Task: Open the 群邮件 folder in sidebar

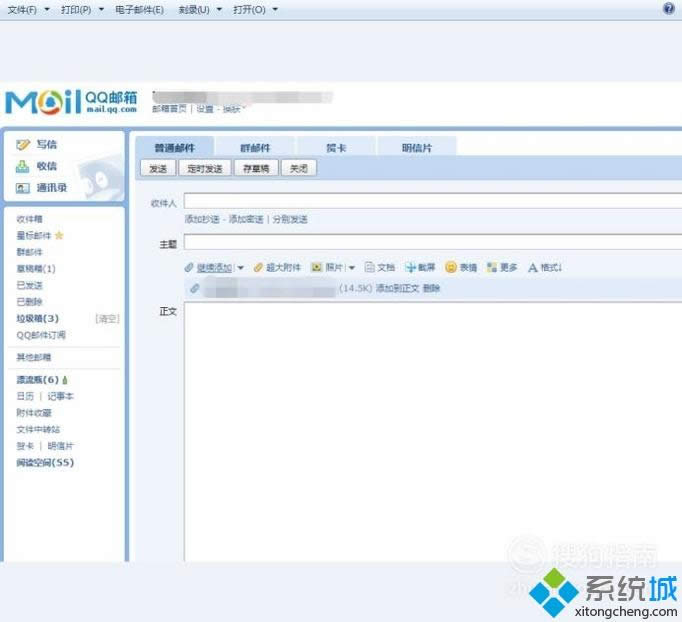Action: pyautogui.click(x=30, y=252)
